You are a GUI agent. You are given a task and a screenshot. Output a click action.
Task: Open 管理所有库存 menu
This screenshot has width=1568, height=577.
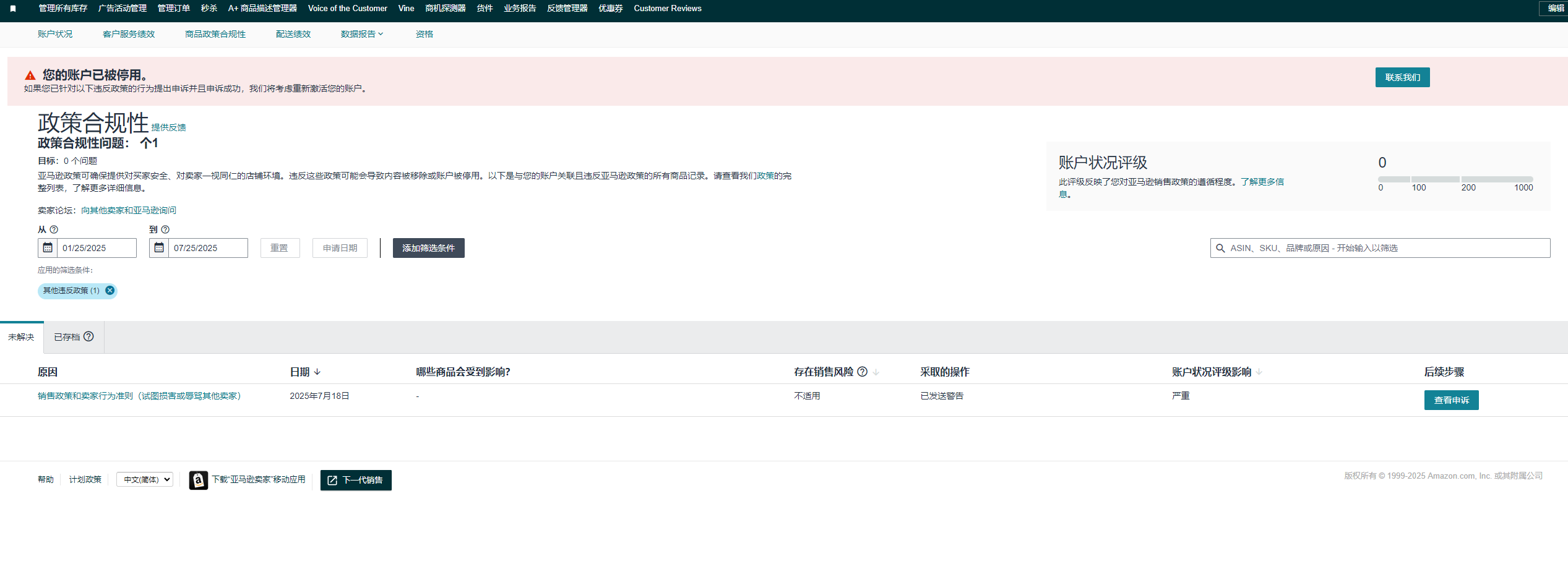[x=63, y=9]
